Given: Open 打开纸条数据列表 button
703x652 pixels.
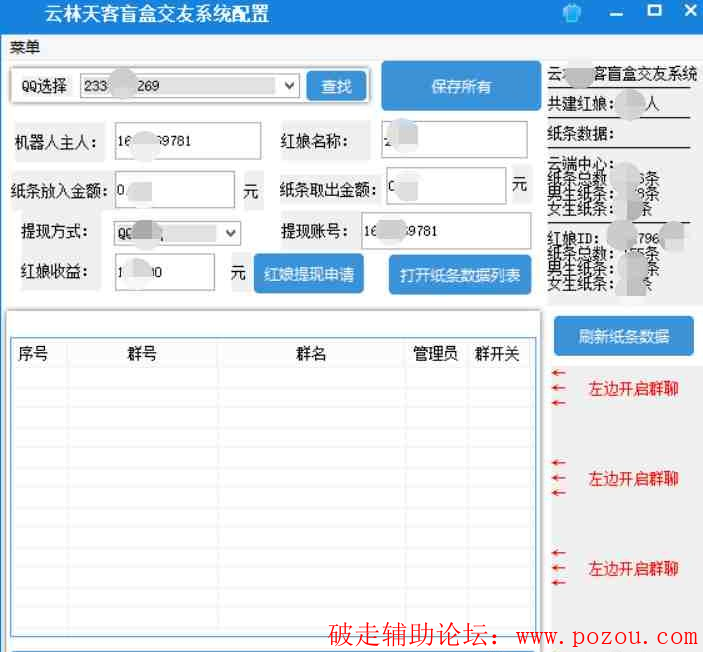Looking at the screenshot, I should pyautogui.click(x=460, y=275).
